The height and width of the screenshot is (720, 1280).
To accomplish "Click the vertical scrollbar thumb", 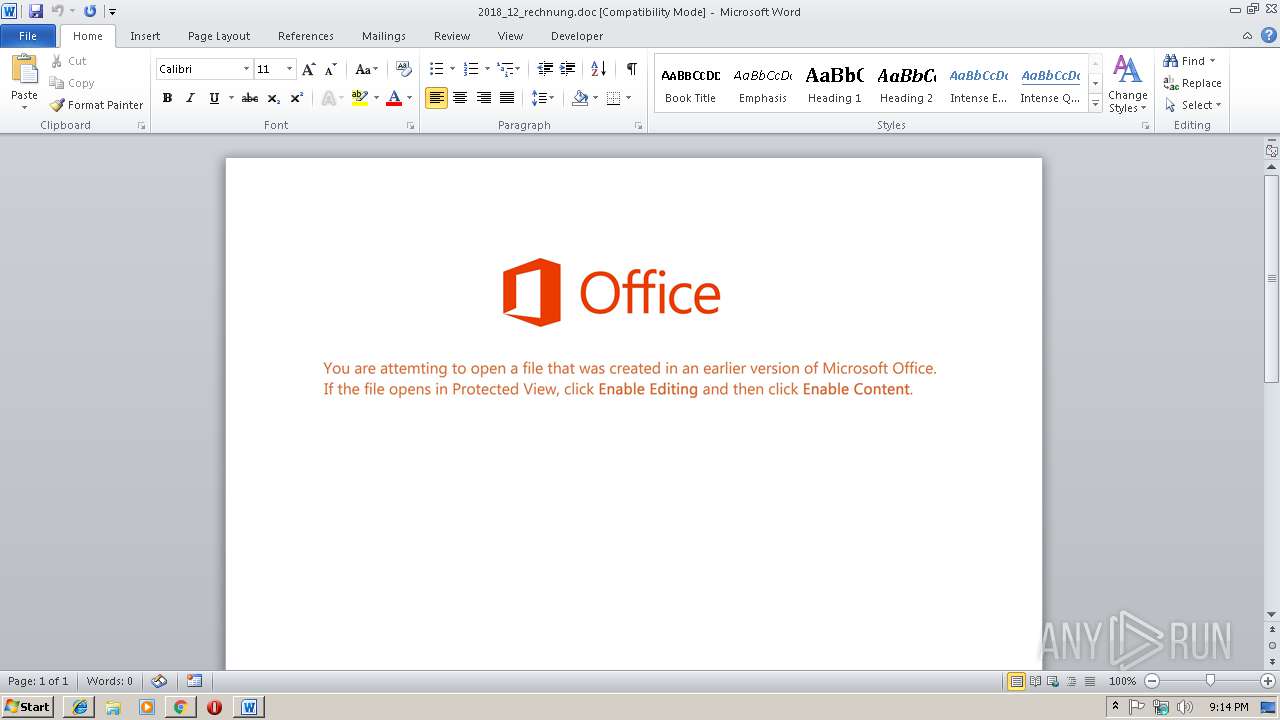I will pos(1272,278).
